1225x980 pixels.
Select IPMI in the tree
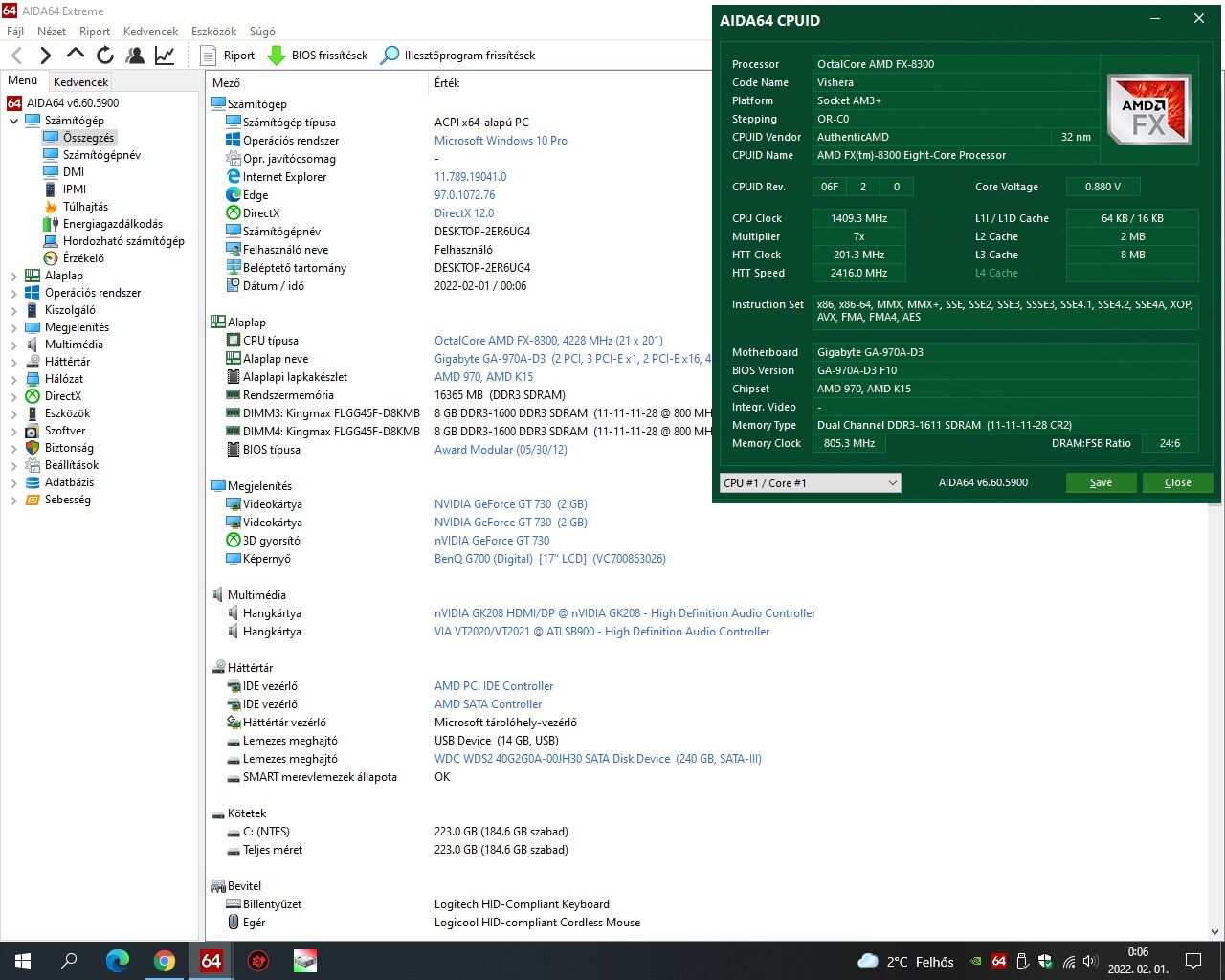click(x=75, y=189)
